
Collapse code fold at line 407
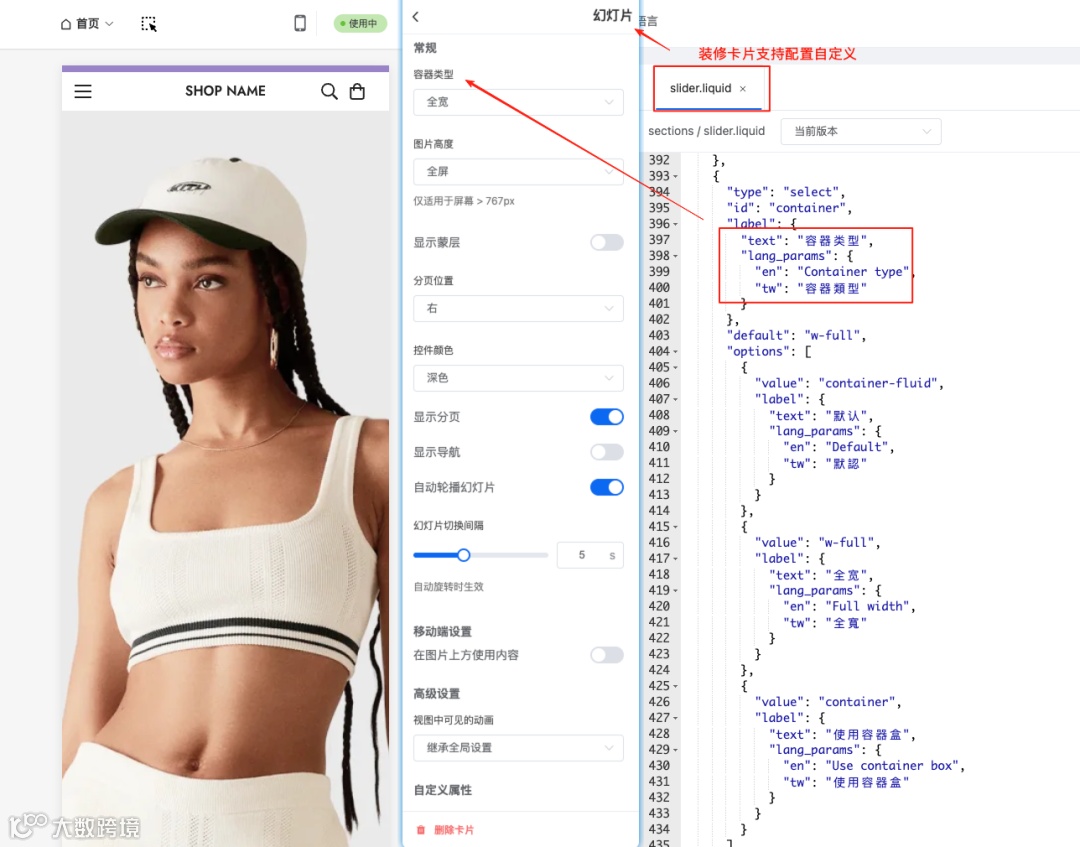(x=675, y=399)
